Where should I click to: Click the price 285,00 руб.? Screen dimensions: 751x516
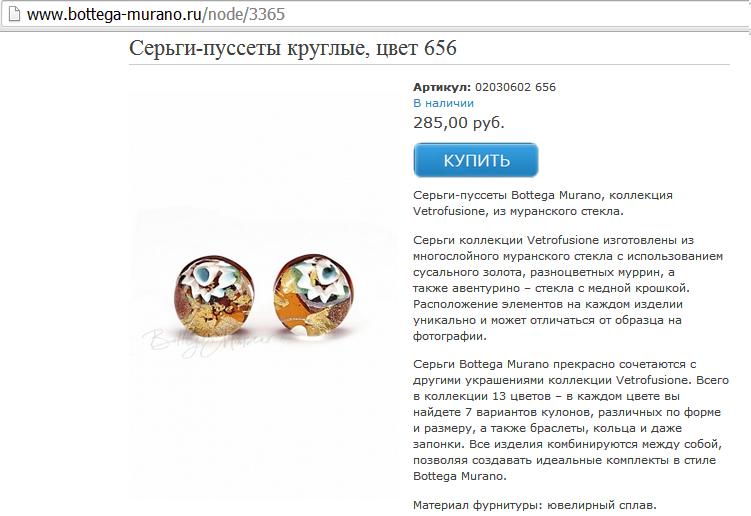point(459,123)
